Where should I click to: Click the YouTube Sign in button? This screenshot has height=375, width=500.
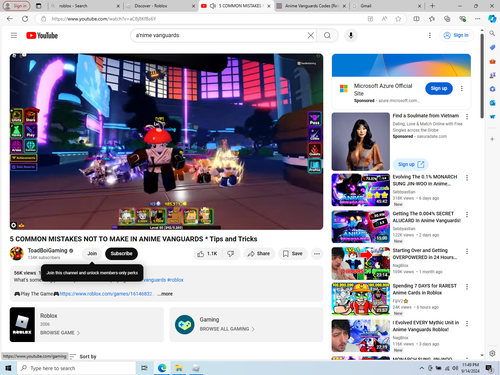[x=456, y=35]
